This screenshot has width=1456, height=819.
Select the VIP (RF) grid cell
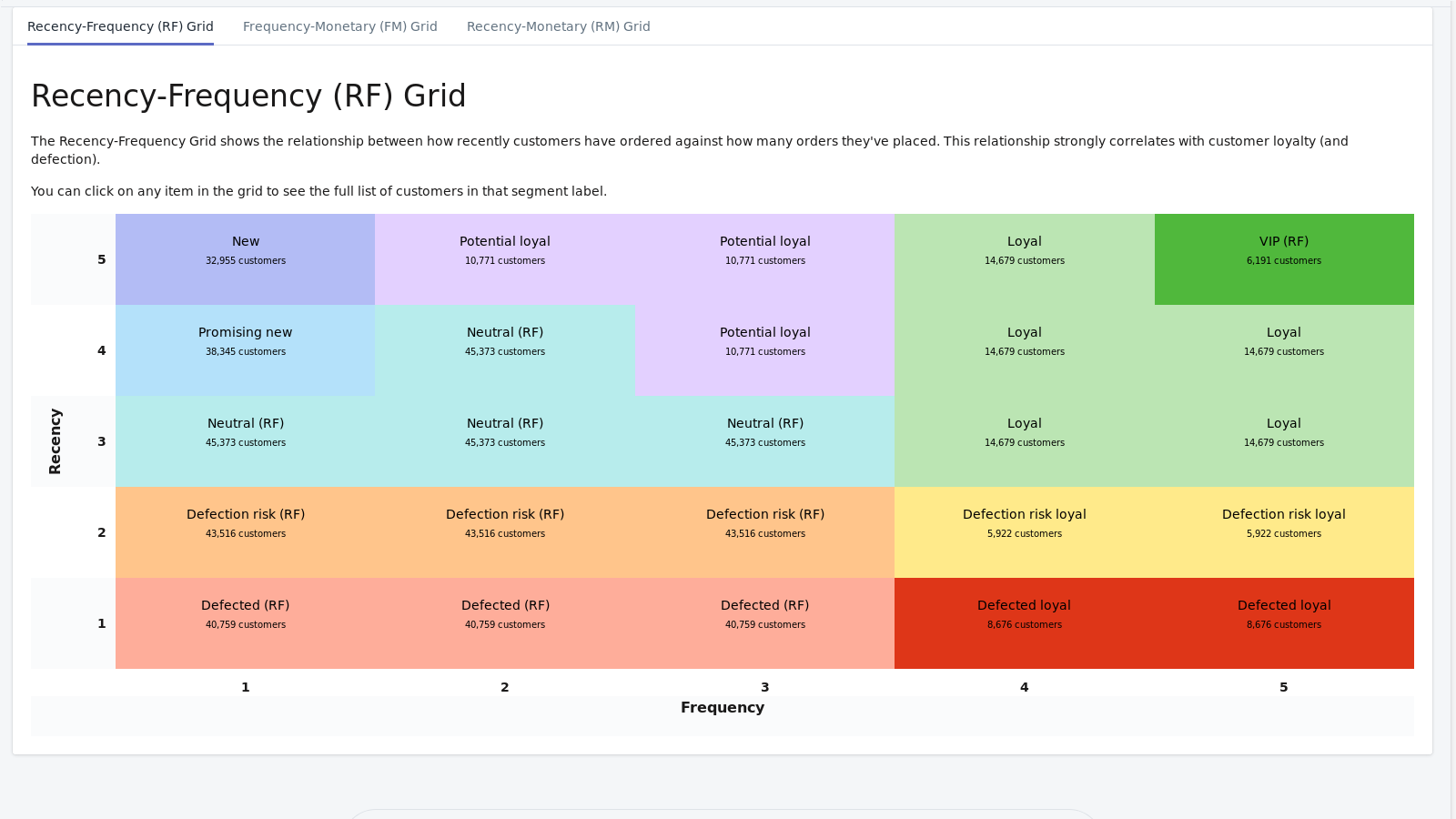[x=1284, y=259]
